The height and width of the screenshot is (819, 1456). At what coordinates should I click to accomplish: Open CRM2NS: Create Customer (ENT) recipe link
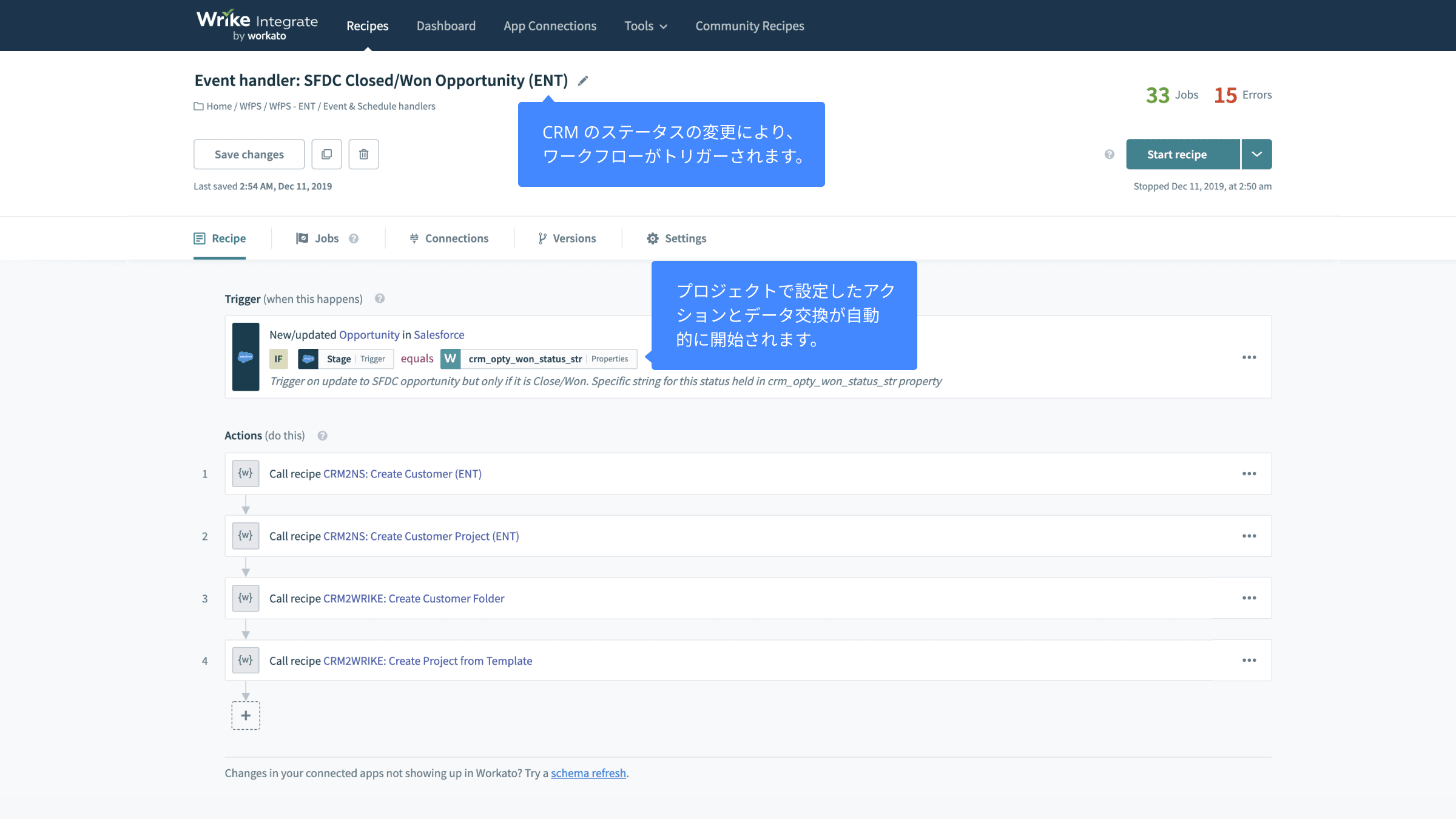click(403, 474)
